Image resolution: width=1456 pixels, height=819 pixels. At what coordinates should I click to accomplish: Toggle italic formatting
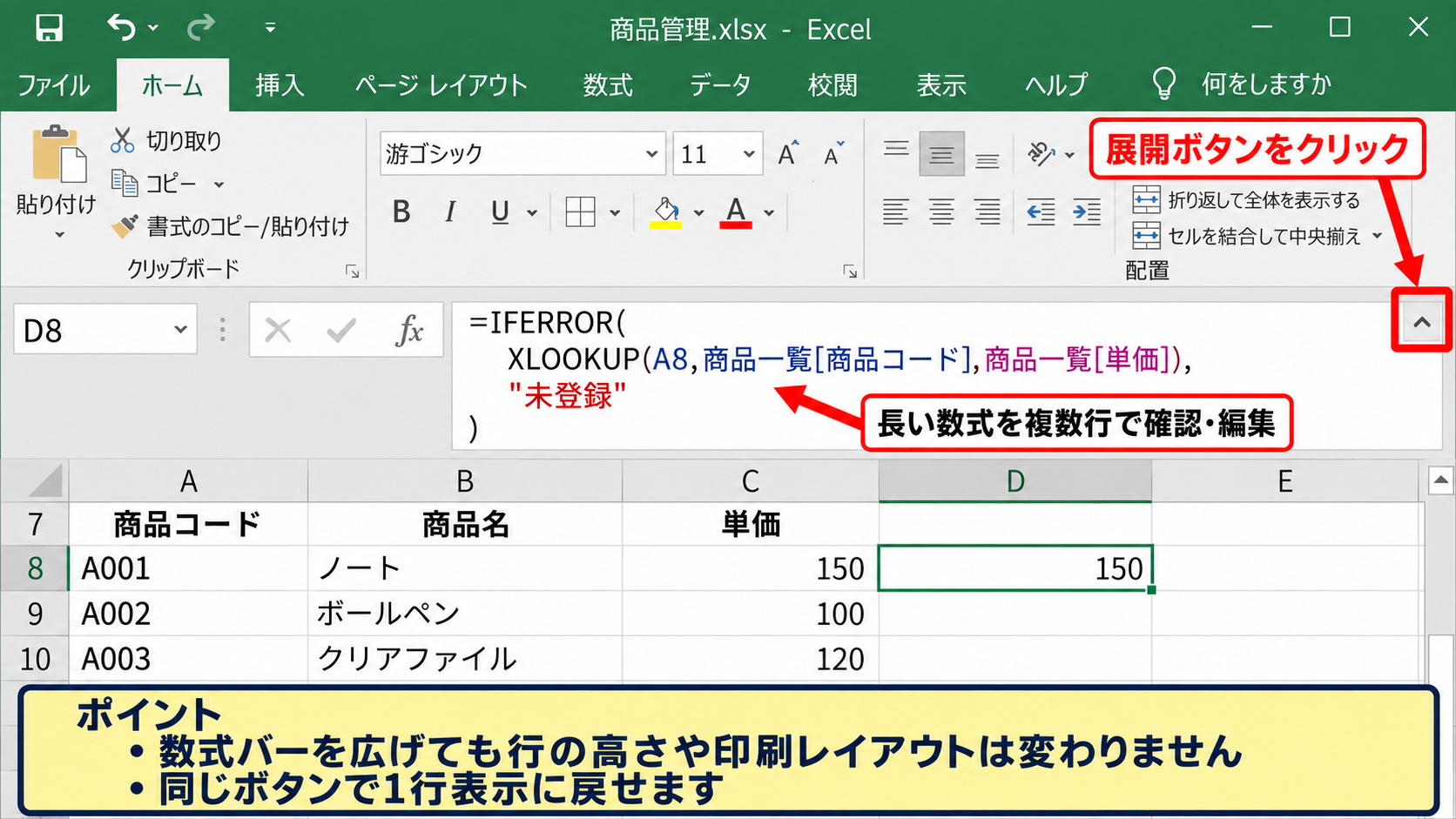(x=450, y=211)
